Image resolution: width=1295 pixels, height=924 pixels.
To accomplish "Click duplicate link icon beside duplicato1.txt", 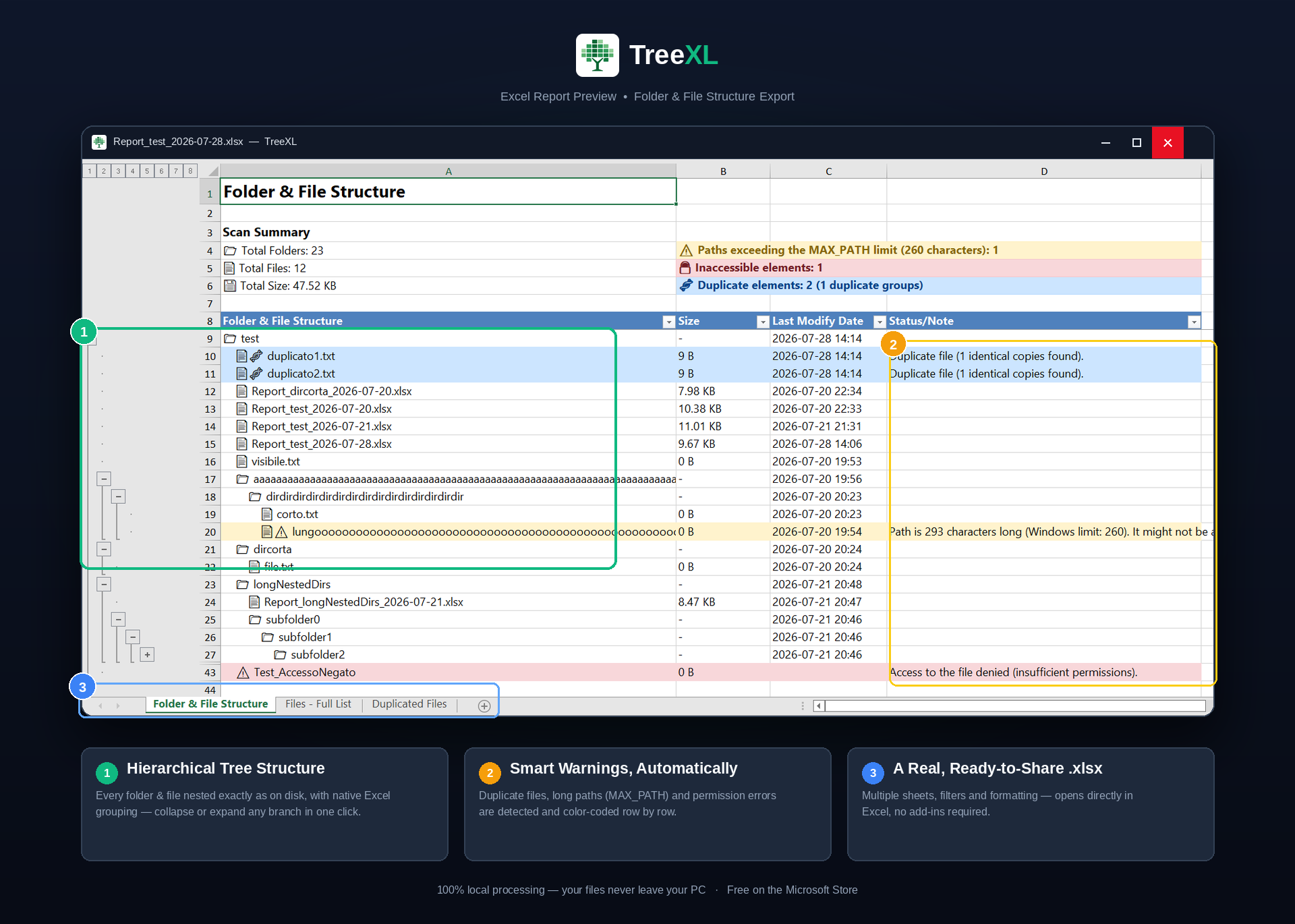I will click(x=257, y=356).
